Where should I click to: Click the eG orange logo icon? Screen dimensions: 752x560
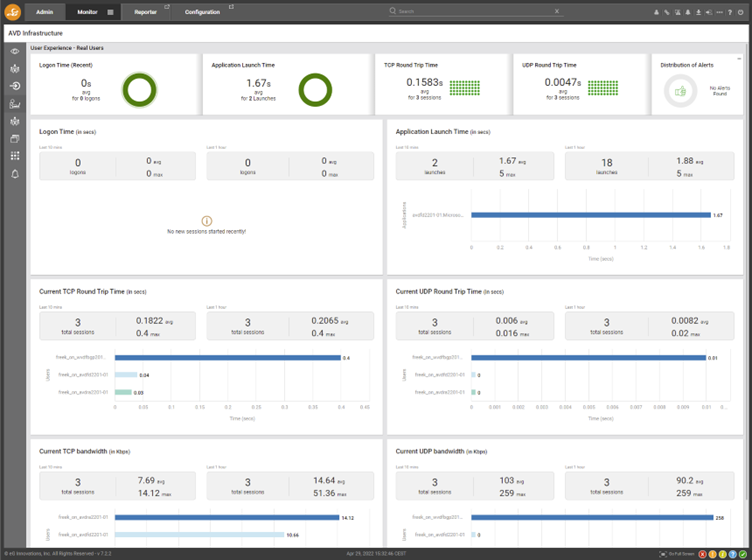click(x=13, y=12)
